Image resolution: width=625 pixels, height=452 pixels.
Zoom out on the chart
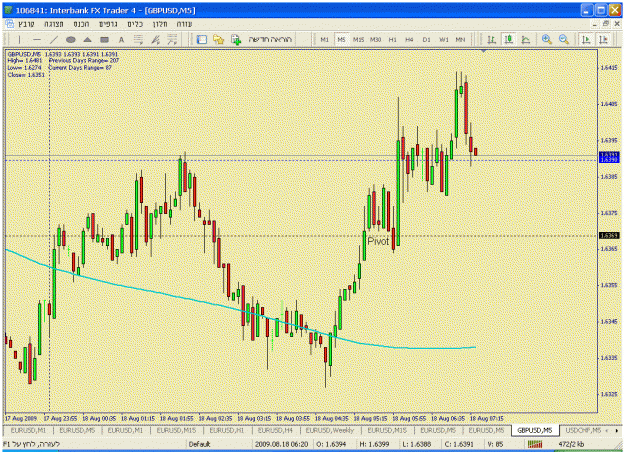(564, 39)
